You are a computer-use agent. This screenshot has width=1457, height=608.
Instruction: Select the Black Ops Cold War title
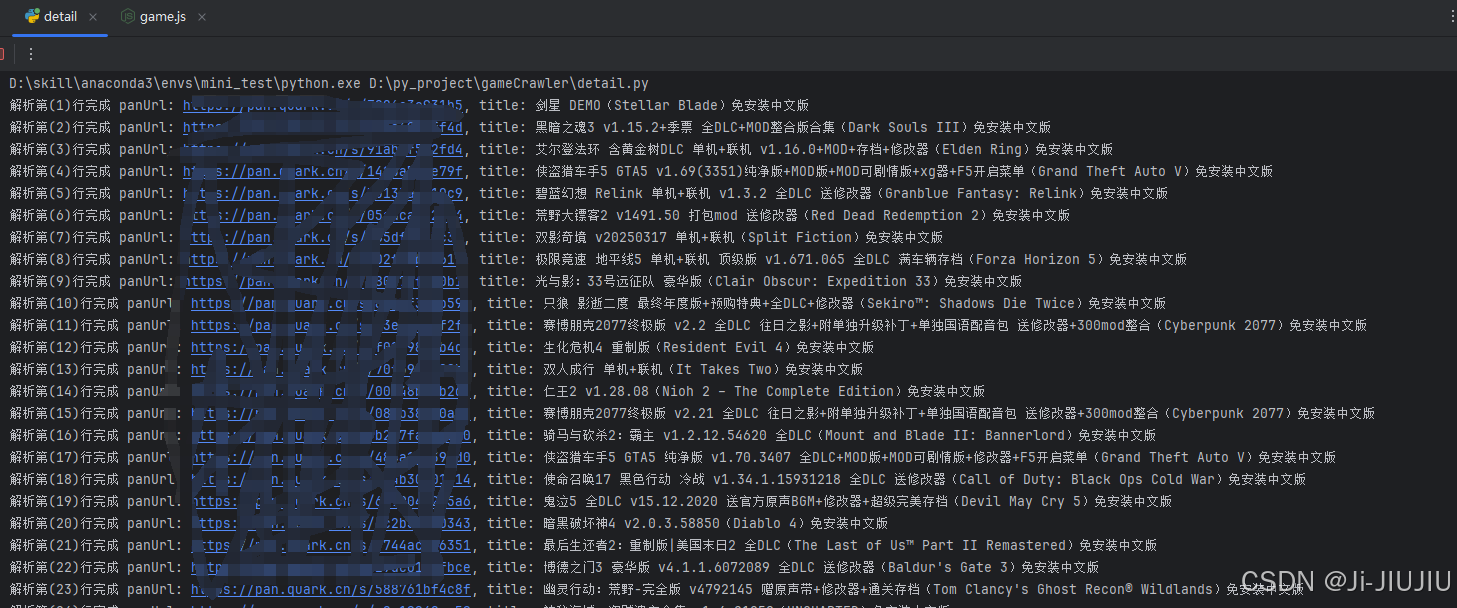tap(924, 479)
